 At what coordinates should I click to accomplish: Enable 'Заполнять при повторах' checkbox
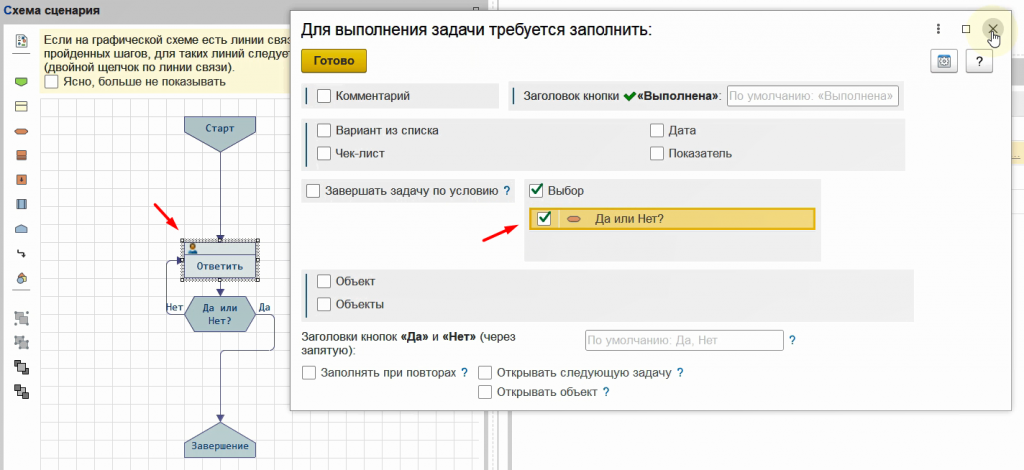click(x=309, y=373)
